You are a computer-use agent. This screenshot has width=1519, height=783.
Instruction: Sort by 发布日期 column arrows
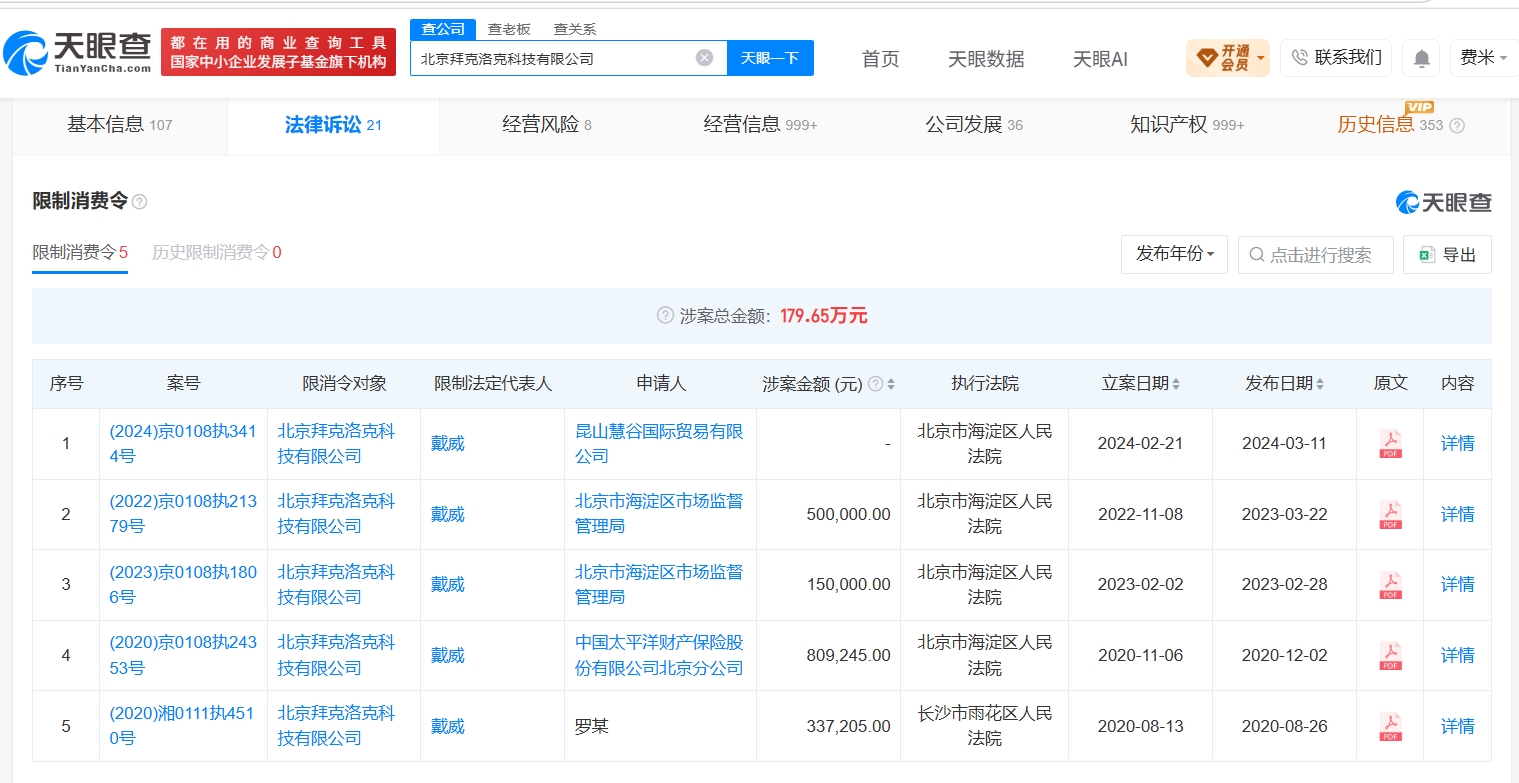(1320, 384)
